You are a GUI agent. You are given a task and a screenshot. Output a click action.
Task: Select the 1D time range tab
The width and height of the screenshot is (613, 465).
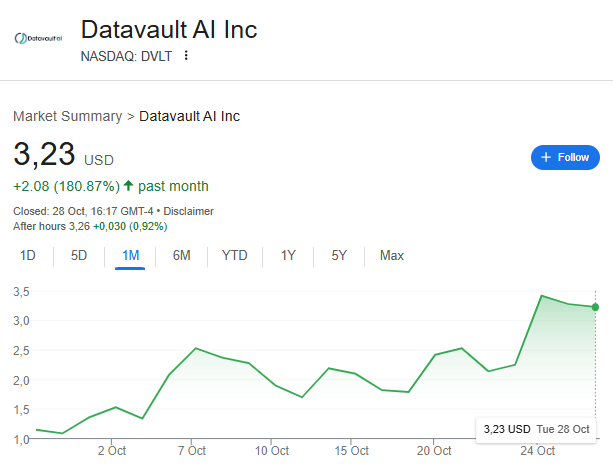point(28,255)
